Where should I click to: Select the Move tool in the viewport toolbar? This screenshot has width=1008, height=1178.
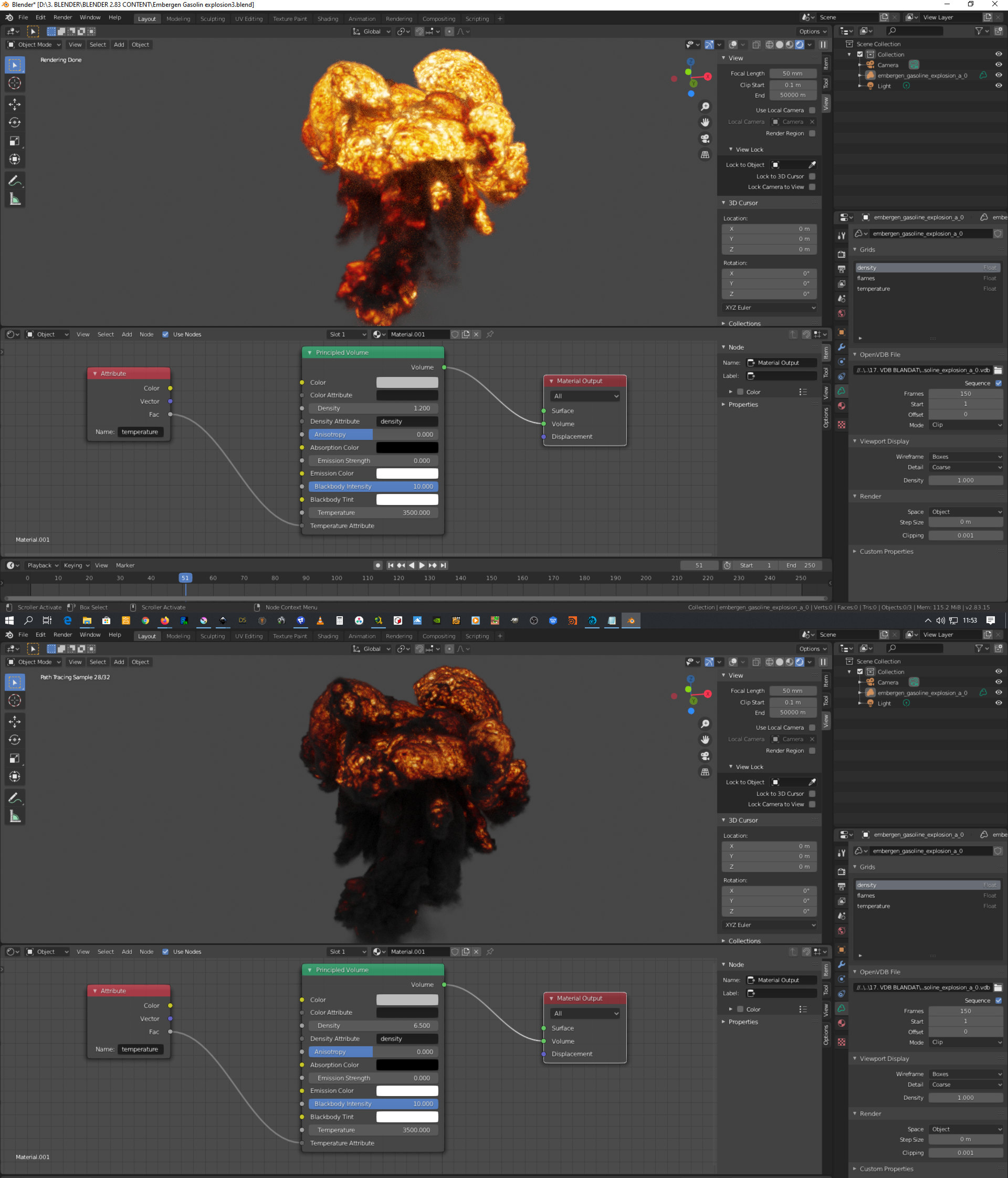click(x=15, y=104)
